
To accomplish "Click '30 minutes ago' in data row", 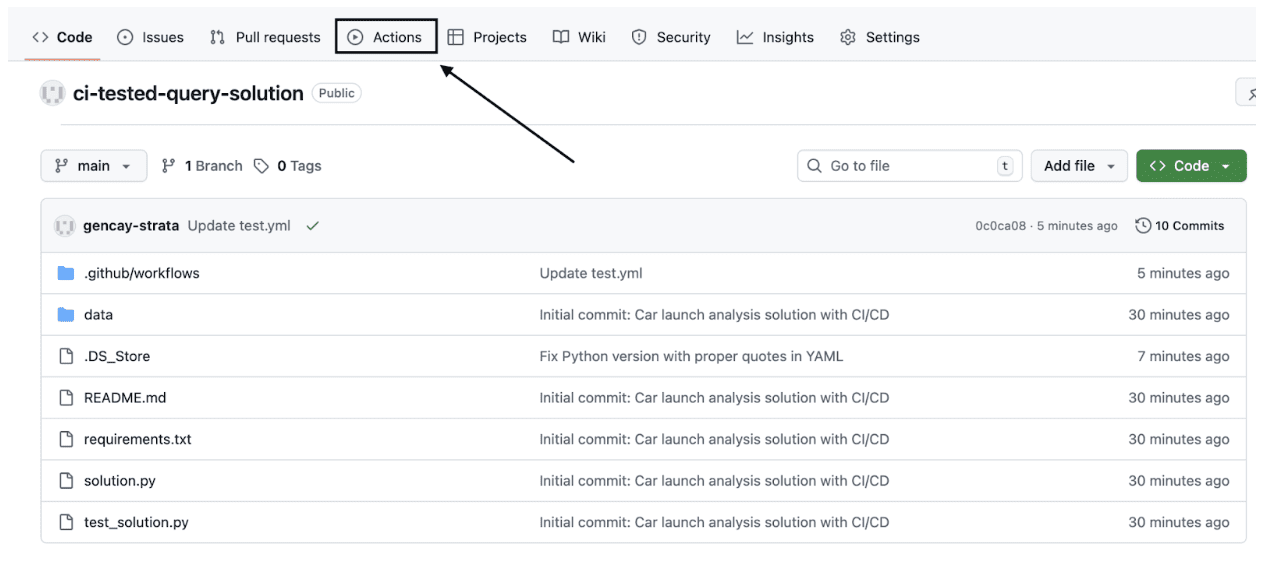I will pos(1179,315).
